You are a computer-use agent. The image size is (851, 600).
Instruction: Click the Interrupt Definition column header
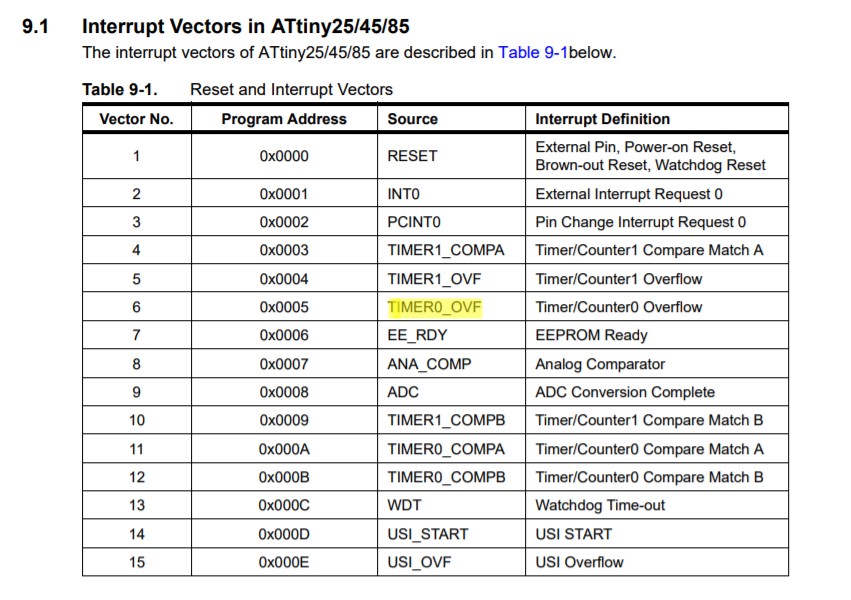click(602, 119)
